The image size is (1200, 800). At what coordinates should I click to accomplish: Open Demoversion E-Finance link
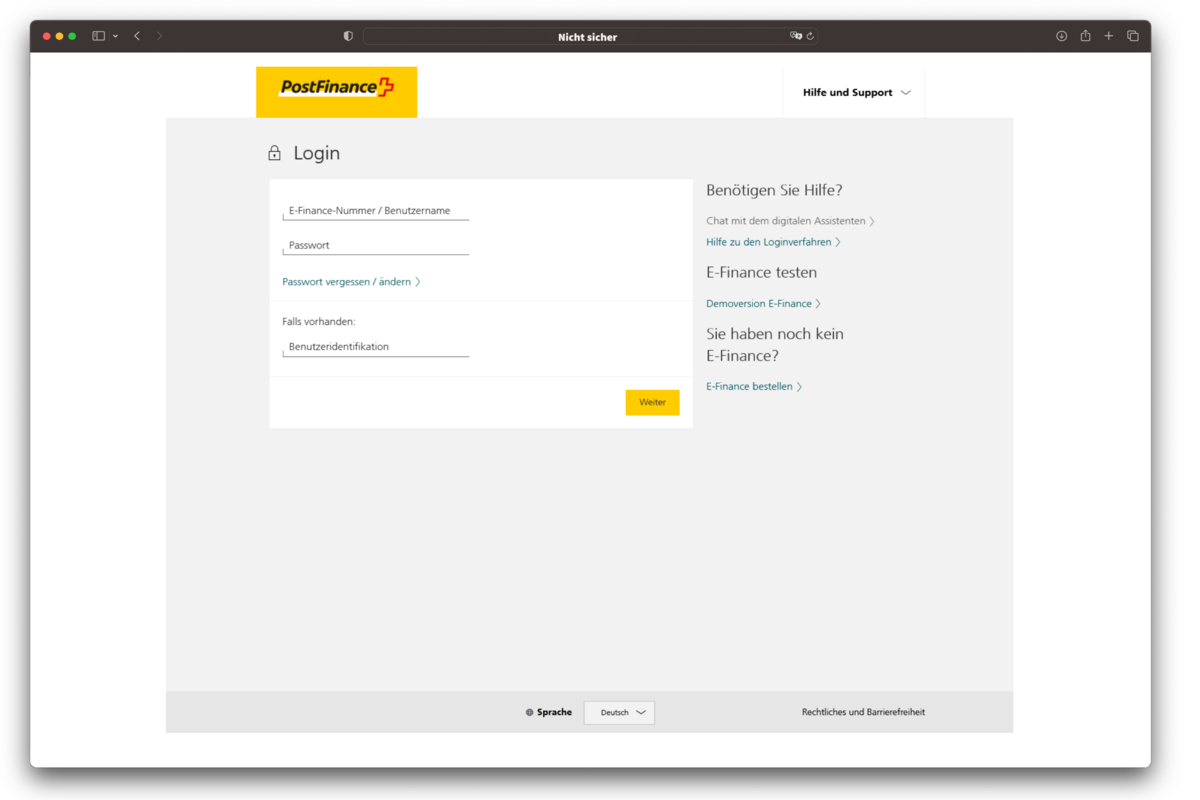tap(763, 303)
